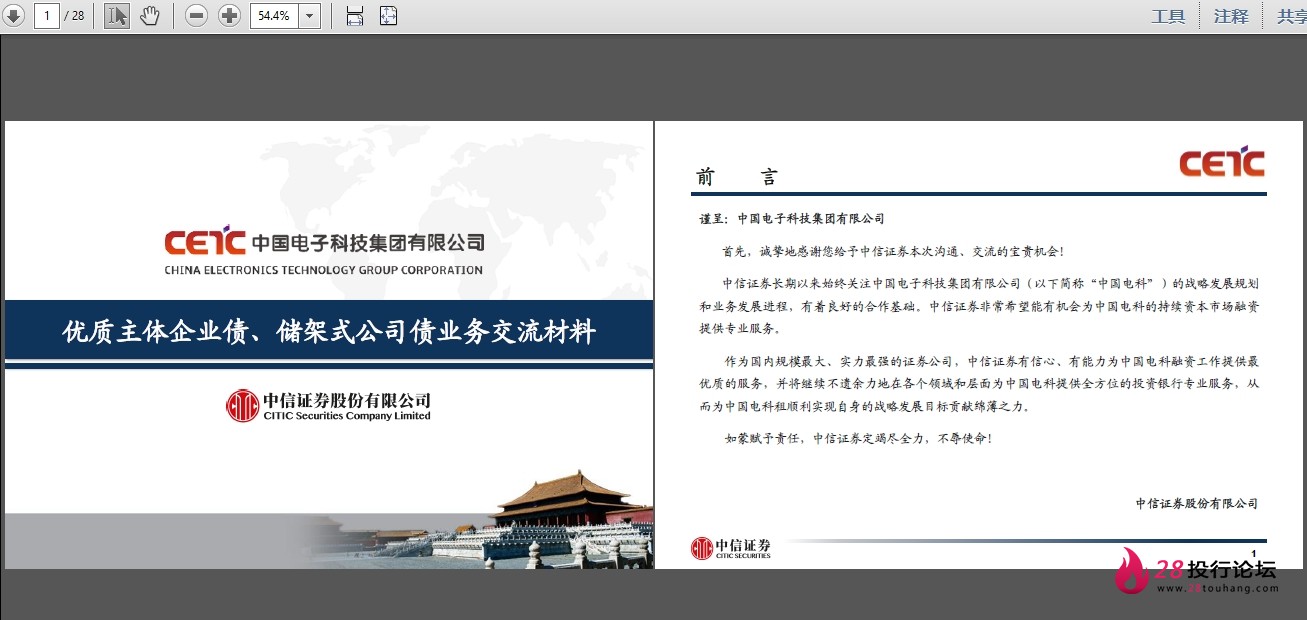
Task: Click CHINA ELECTRONICS TECHNOLOGY GROUP CORPORATION text
Action: click(324, 270)
